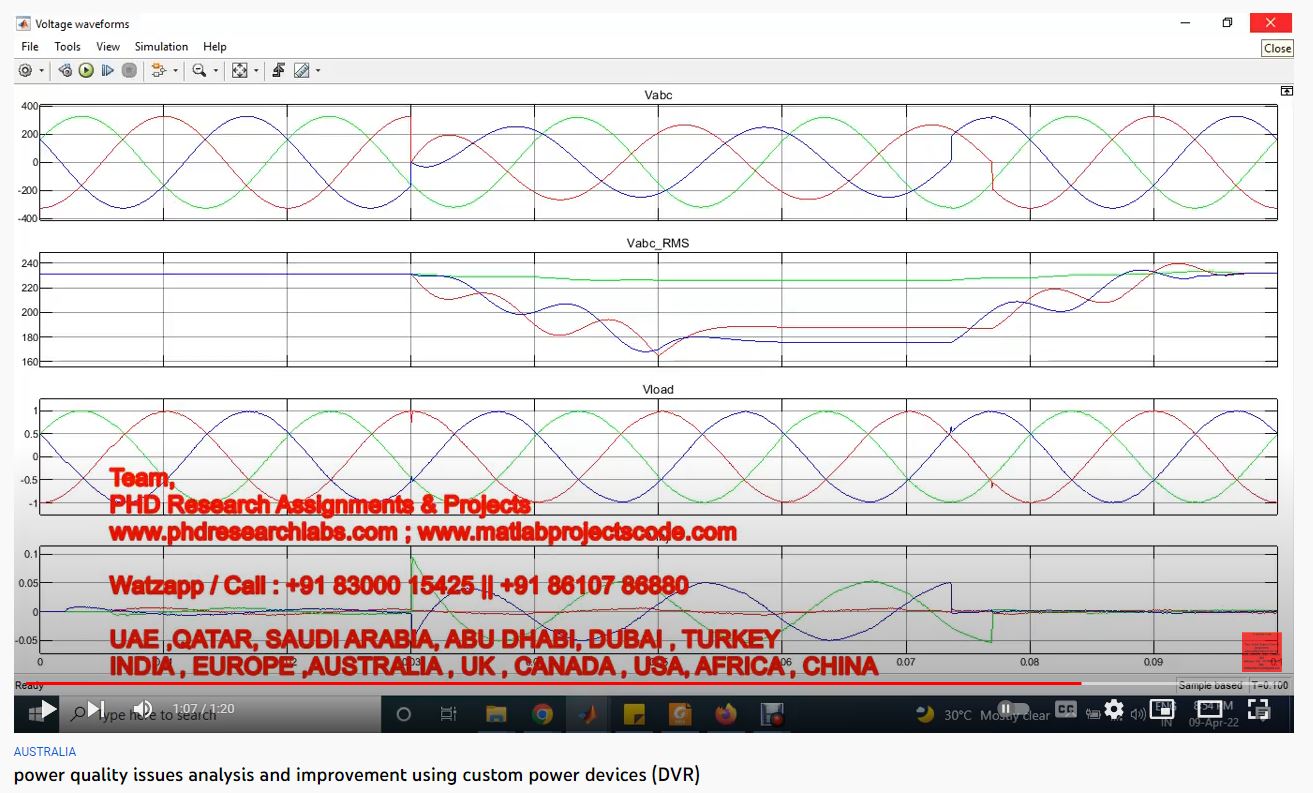The image size is (1313, 793).
Task: Click the Scale Axes Limits icon
Action: tap(240, 70)
